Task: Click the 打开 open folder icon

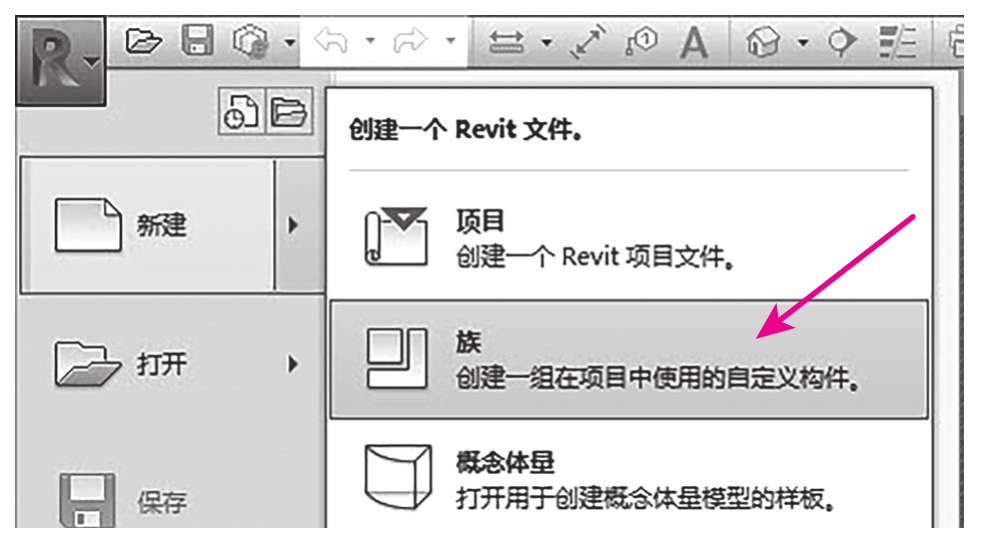Action: pos(87,364)
